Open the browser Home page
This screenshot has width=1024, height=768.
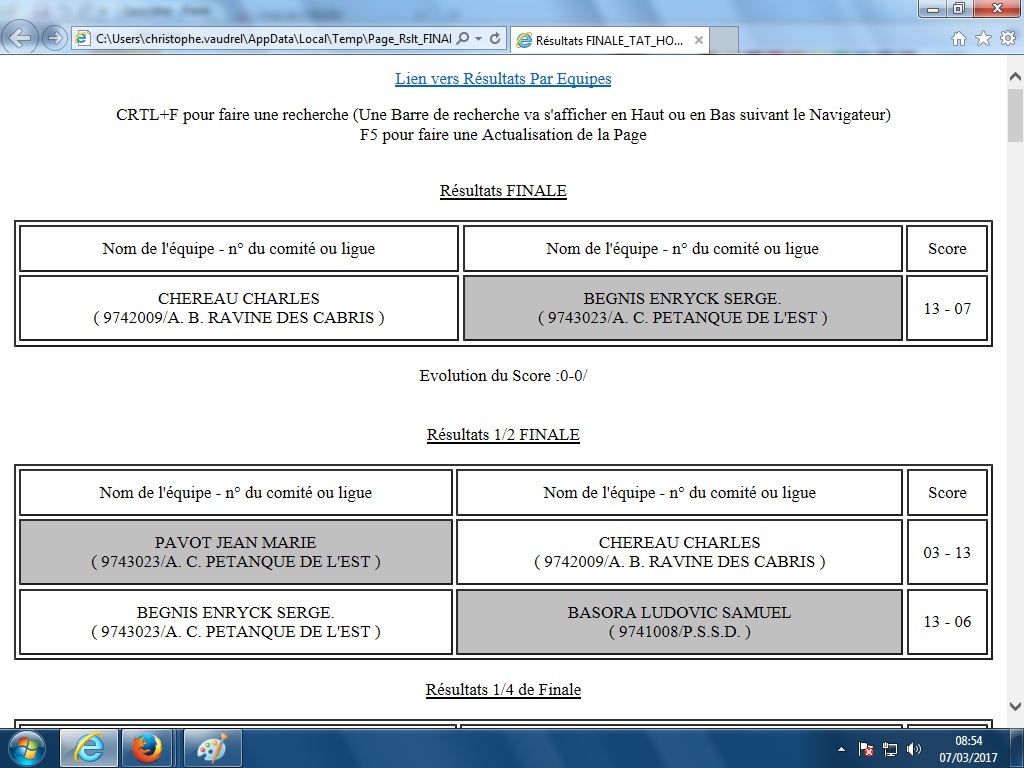(x=960, y=38)
